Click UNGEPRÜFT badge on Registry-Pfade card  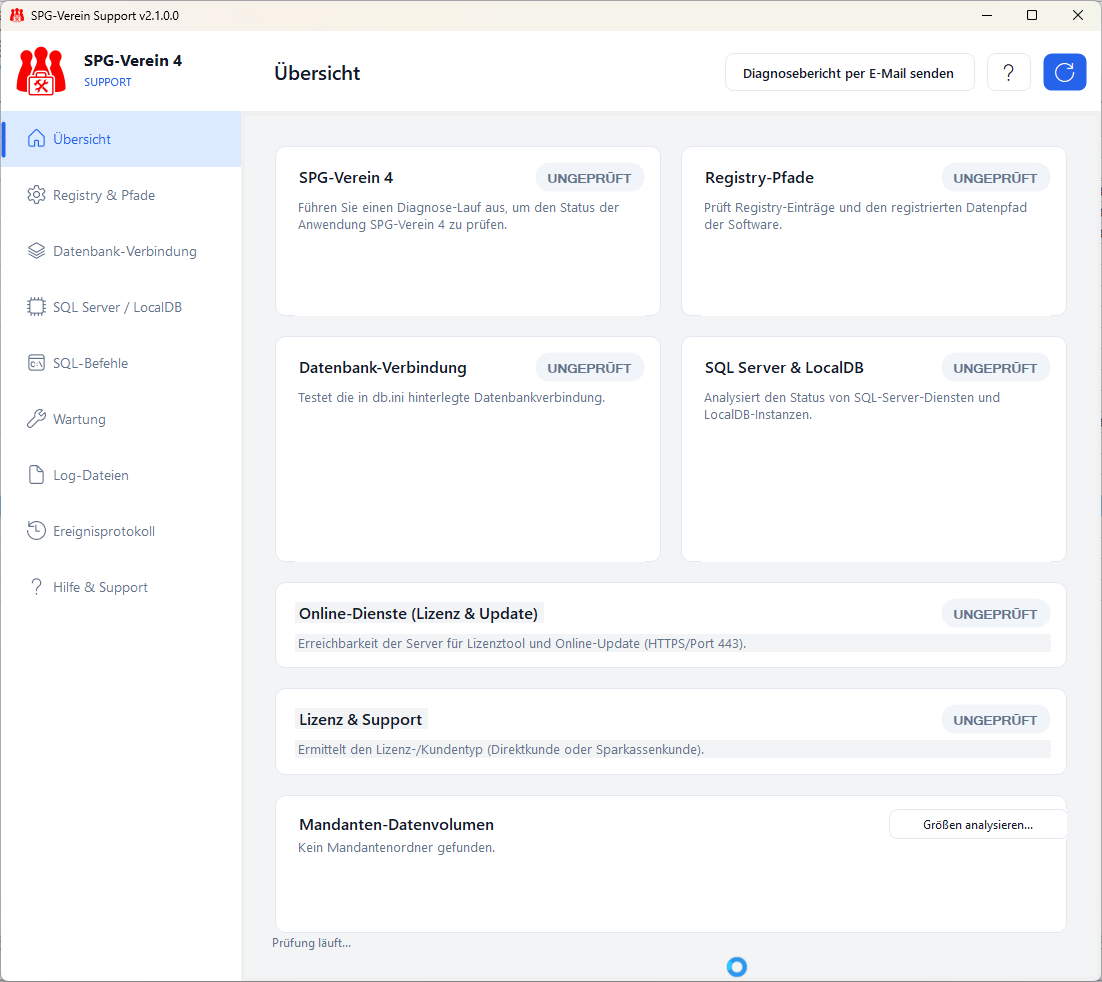click(995, 178)
